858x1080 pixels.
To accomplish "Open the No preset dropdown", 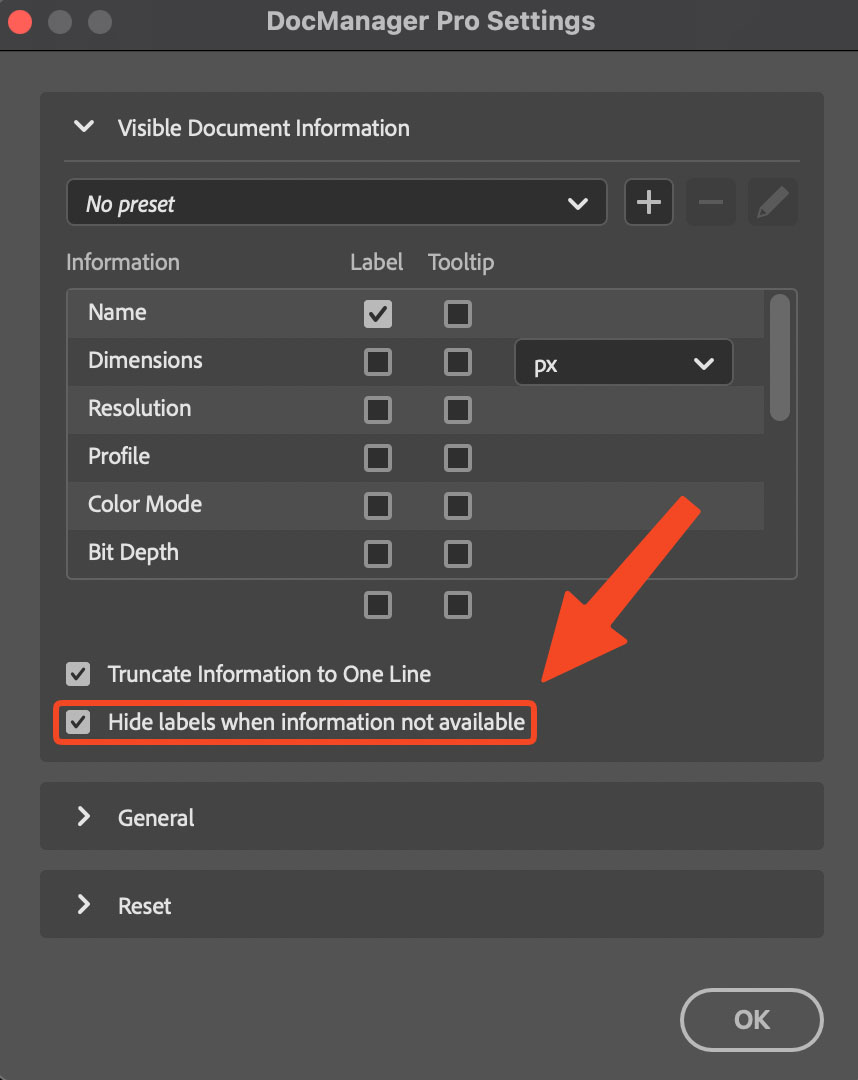I will pyautogui.click(x=336, y=202).
